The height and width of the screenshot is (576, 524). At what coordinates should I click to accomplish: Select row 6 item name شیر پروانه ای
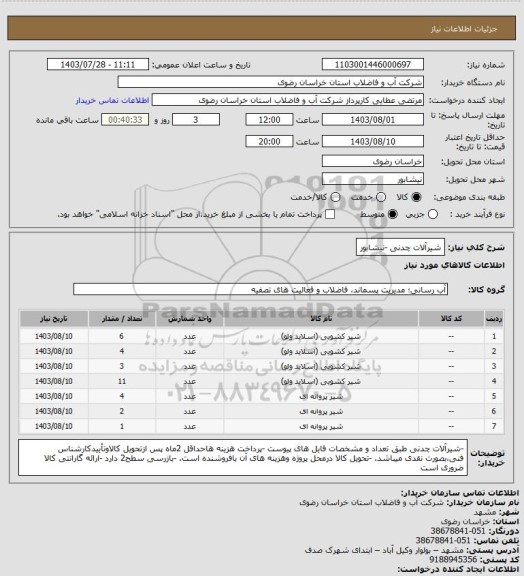click(321, 411)
